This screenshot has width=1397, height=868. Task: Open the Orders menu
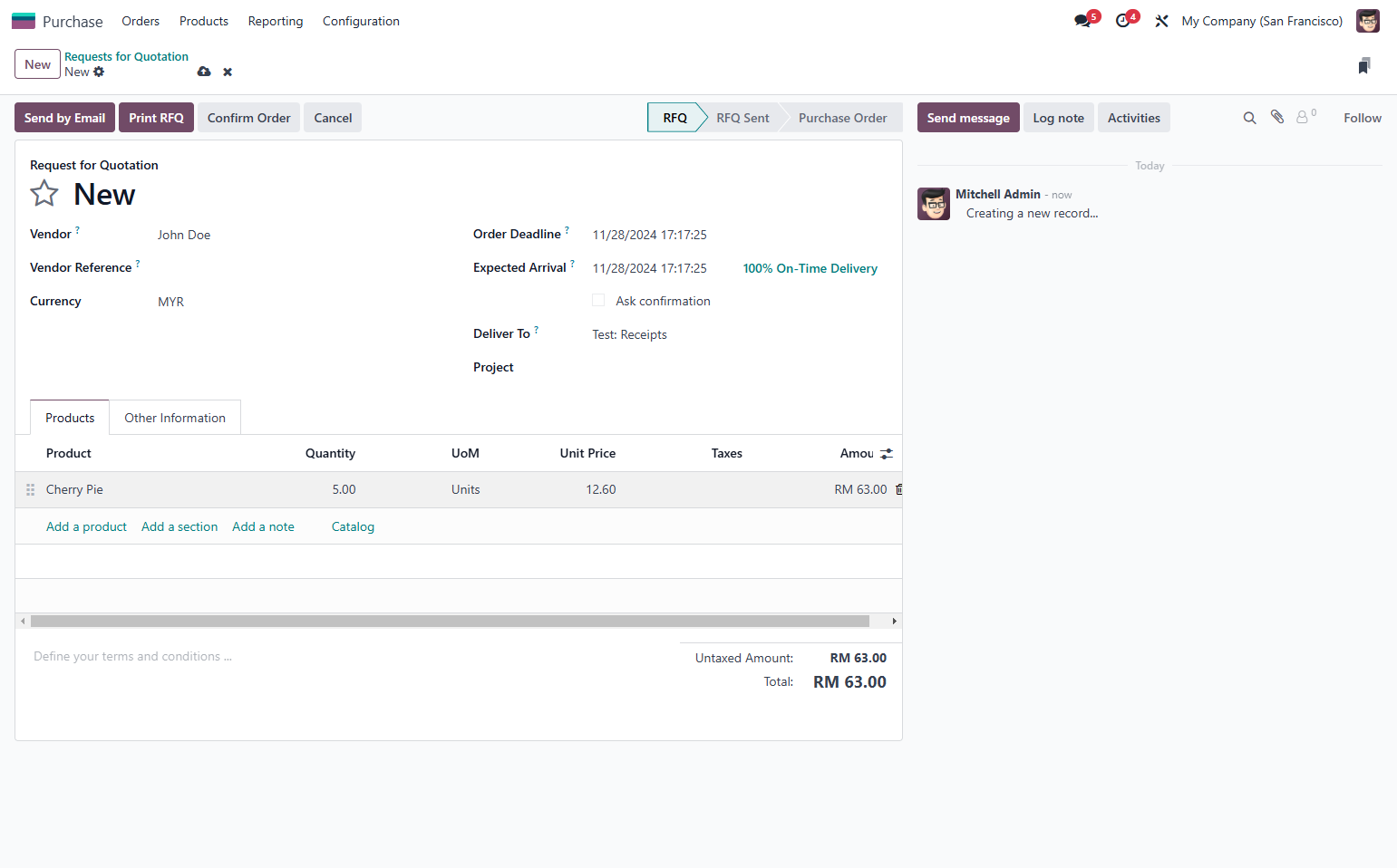coord(141,21)
